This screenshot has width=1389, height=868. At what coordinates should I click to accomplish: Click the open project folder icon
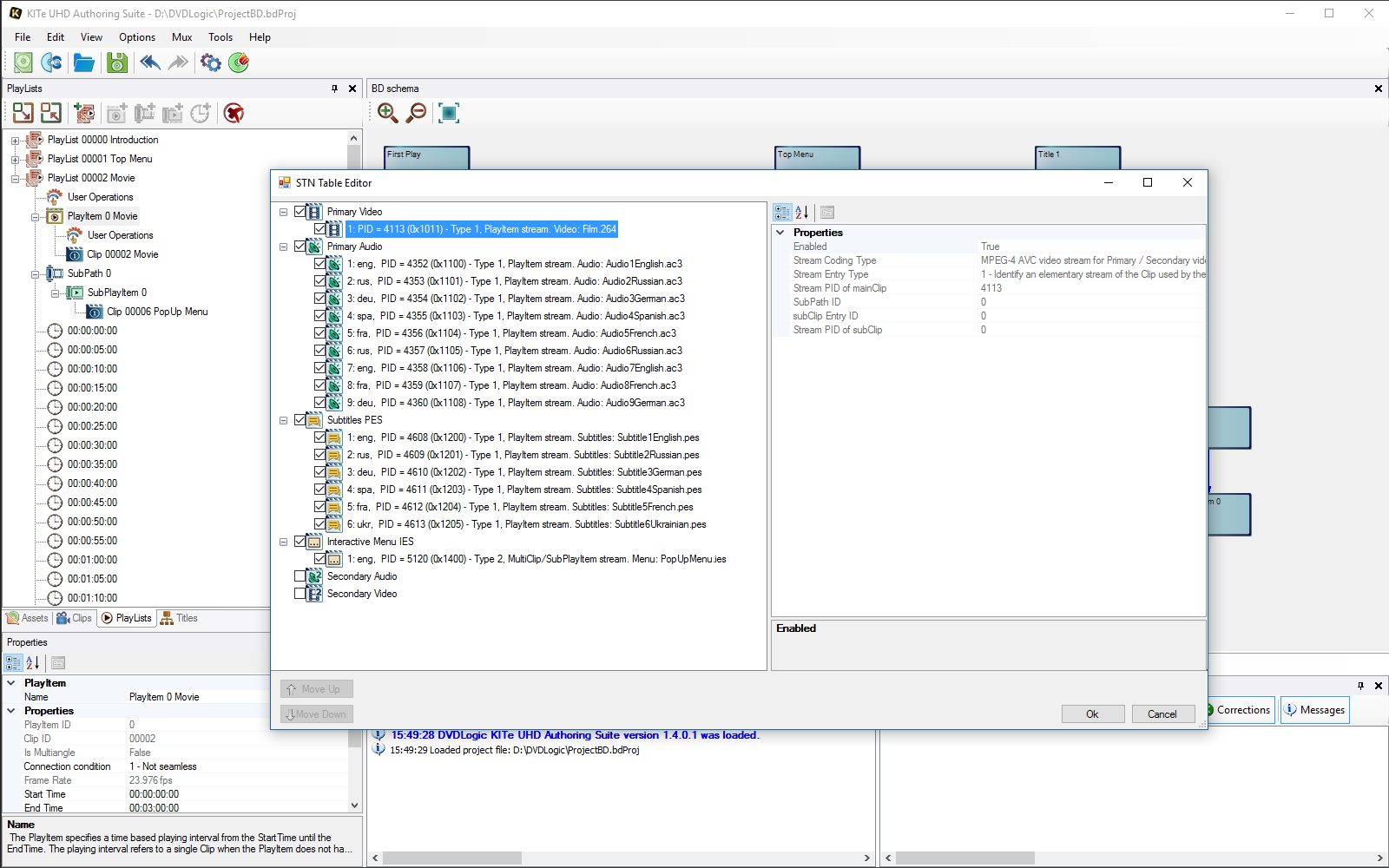coord(83,62)
